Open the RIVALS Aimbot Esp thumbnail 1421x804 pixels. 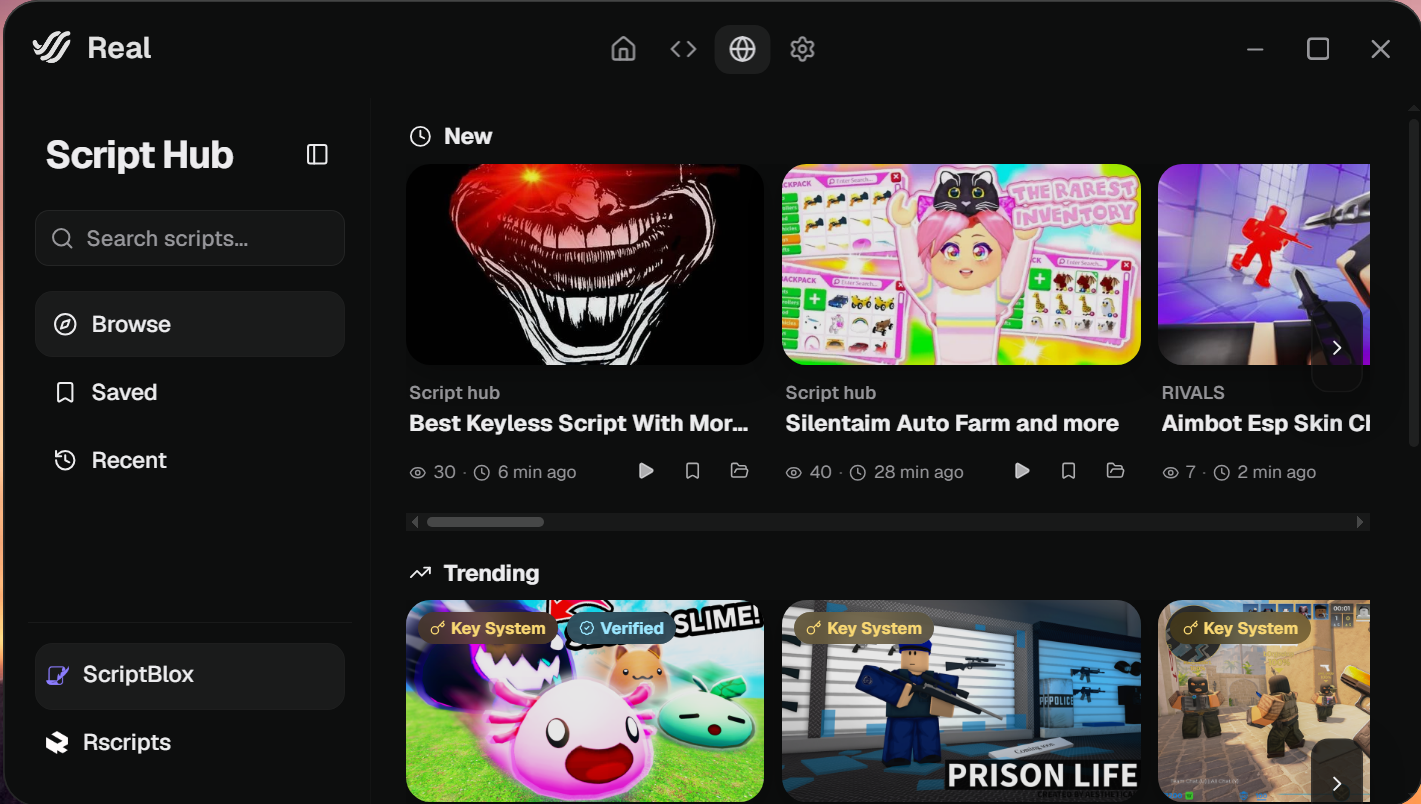point(1264,264)
